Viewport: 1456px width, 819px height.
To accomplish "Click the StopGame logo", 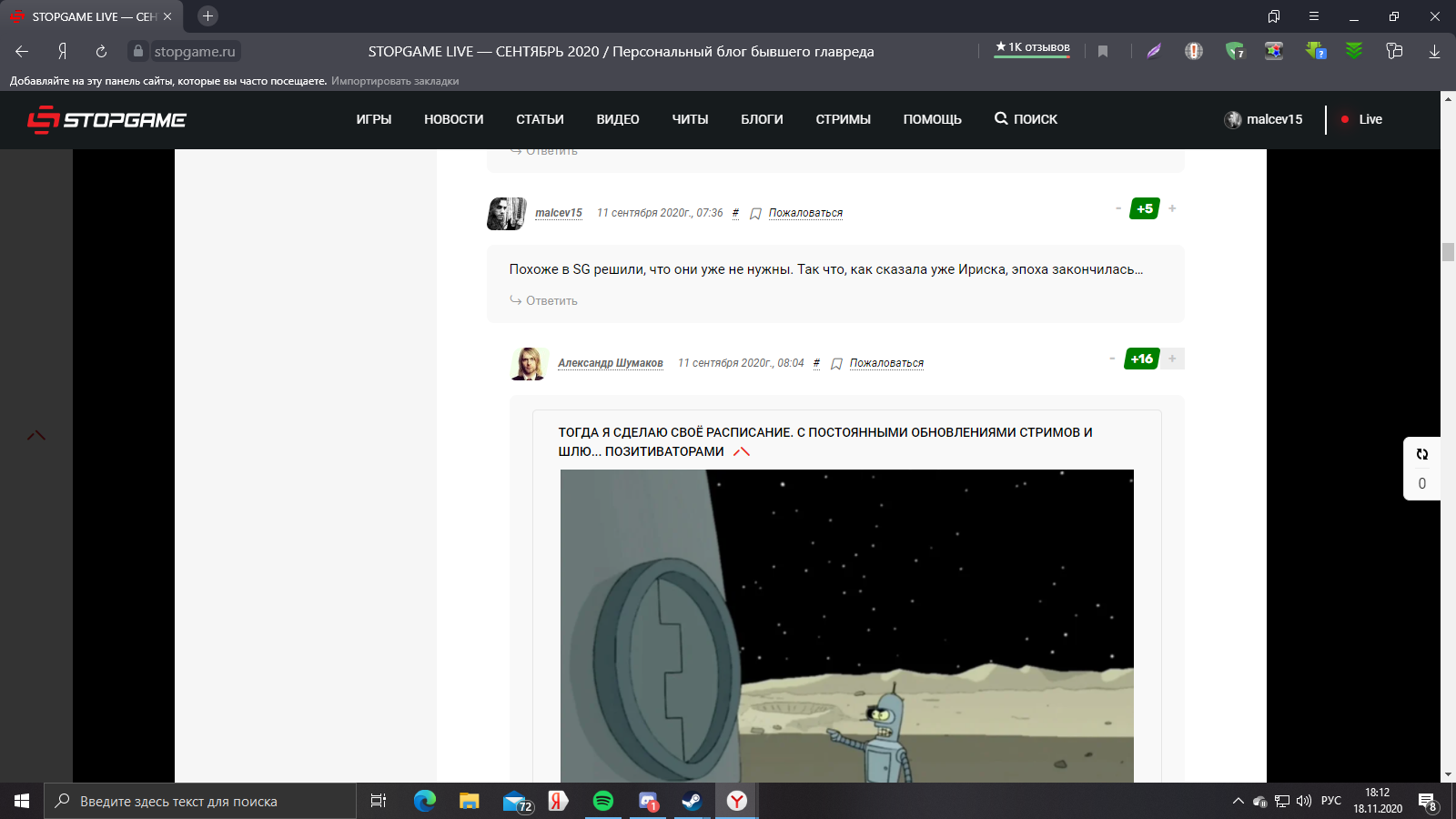I will point(106,119).
